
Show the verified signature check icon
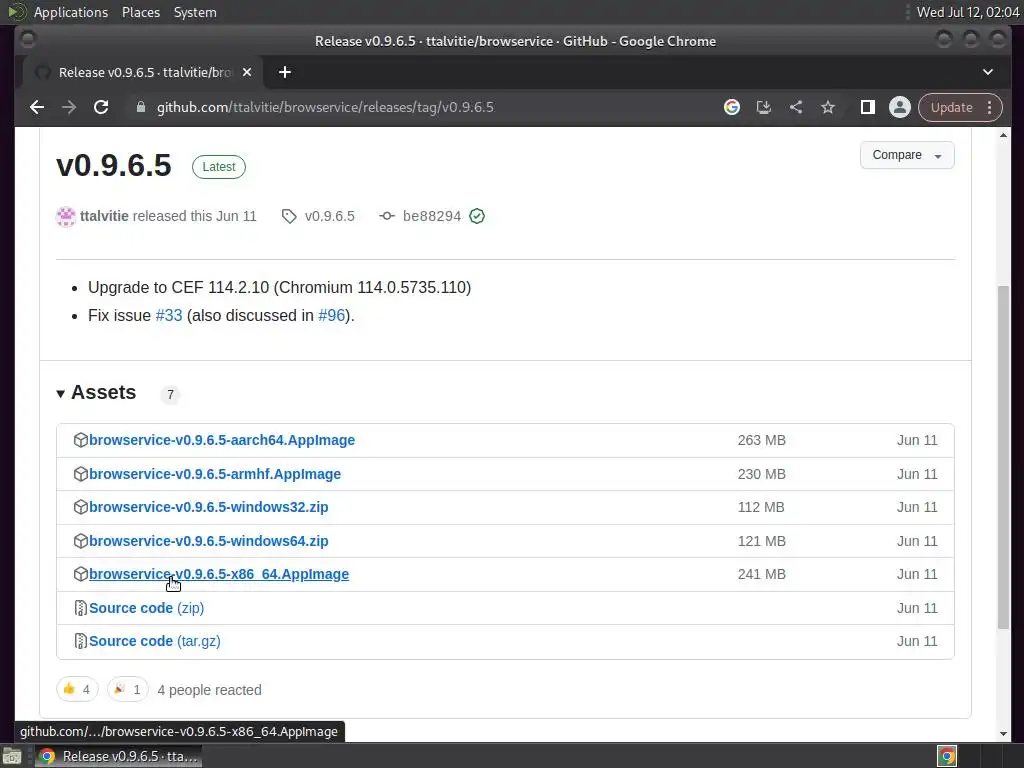click(477, 216)
